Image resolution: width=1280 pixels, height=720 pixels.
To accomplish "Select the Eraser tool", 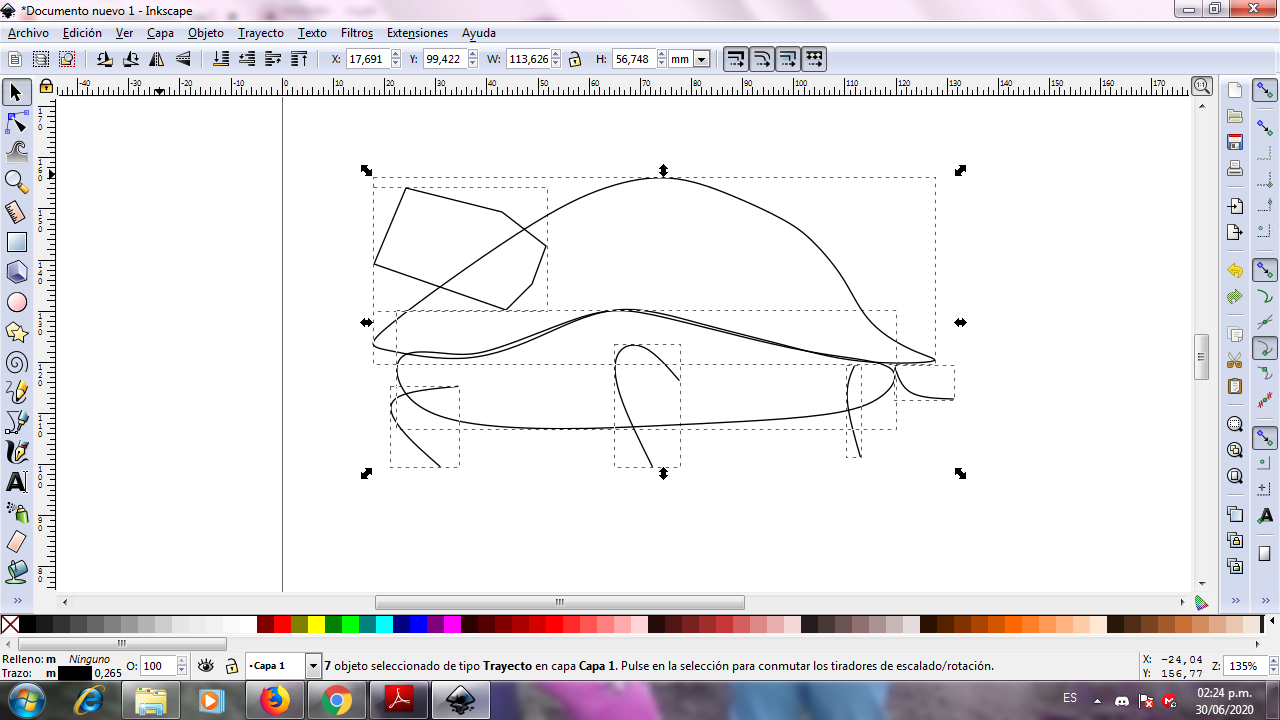I will point(16,542).
